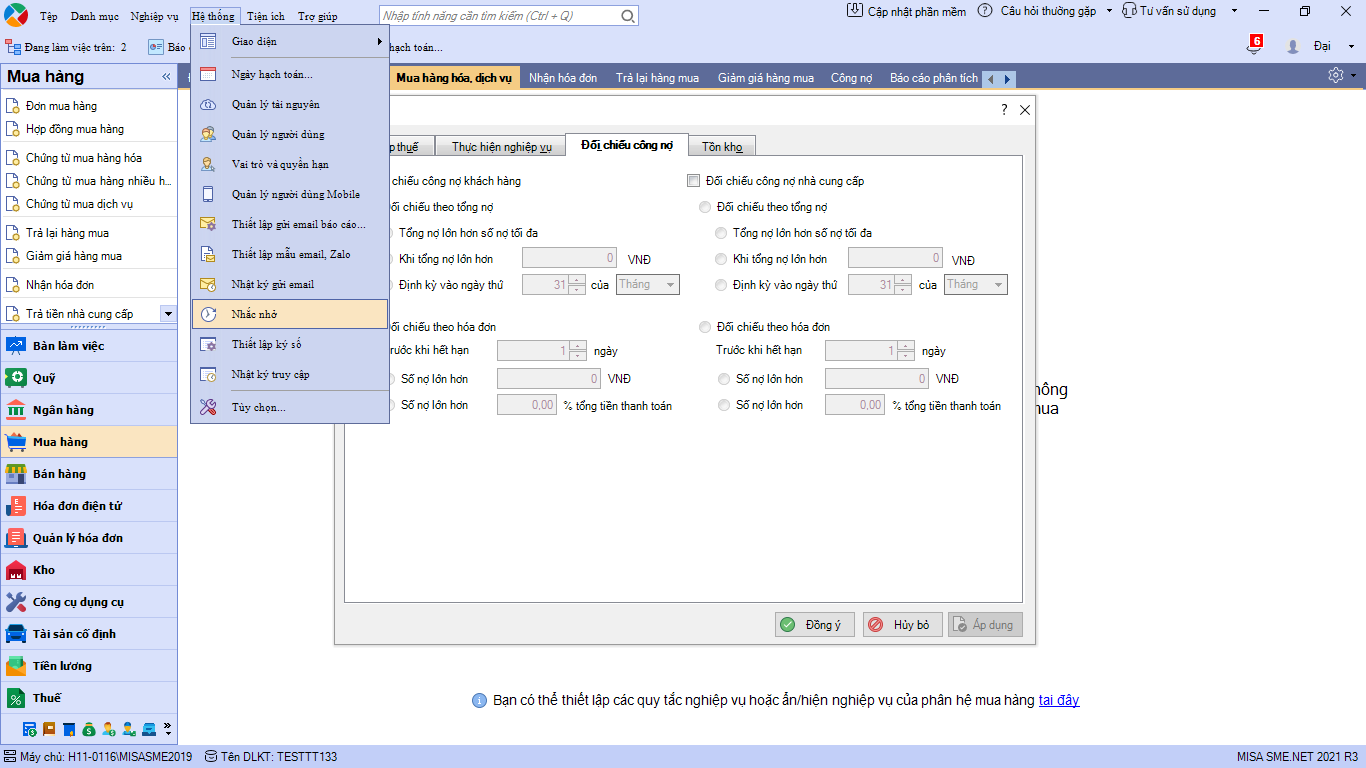Open Nhật ký truy cập menu item

click(290, 374)
